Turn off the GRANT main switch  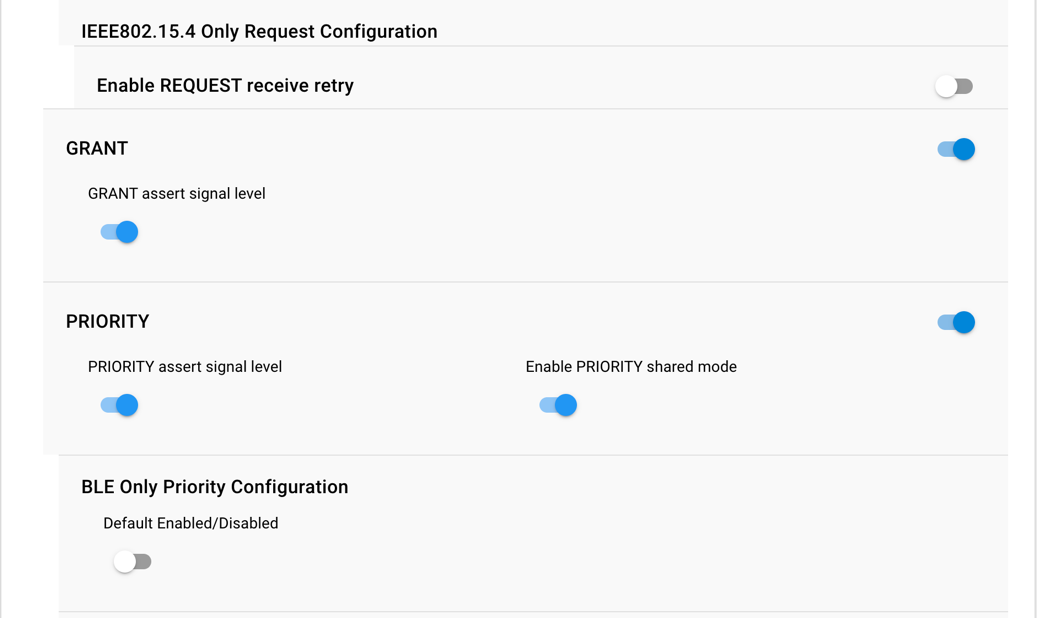(x=956, y=149)
